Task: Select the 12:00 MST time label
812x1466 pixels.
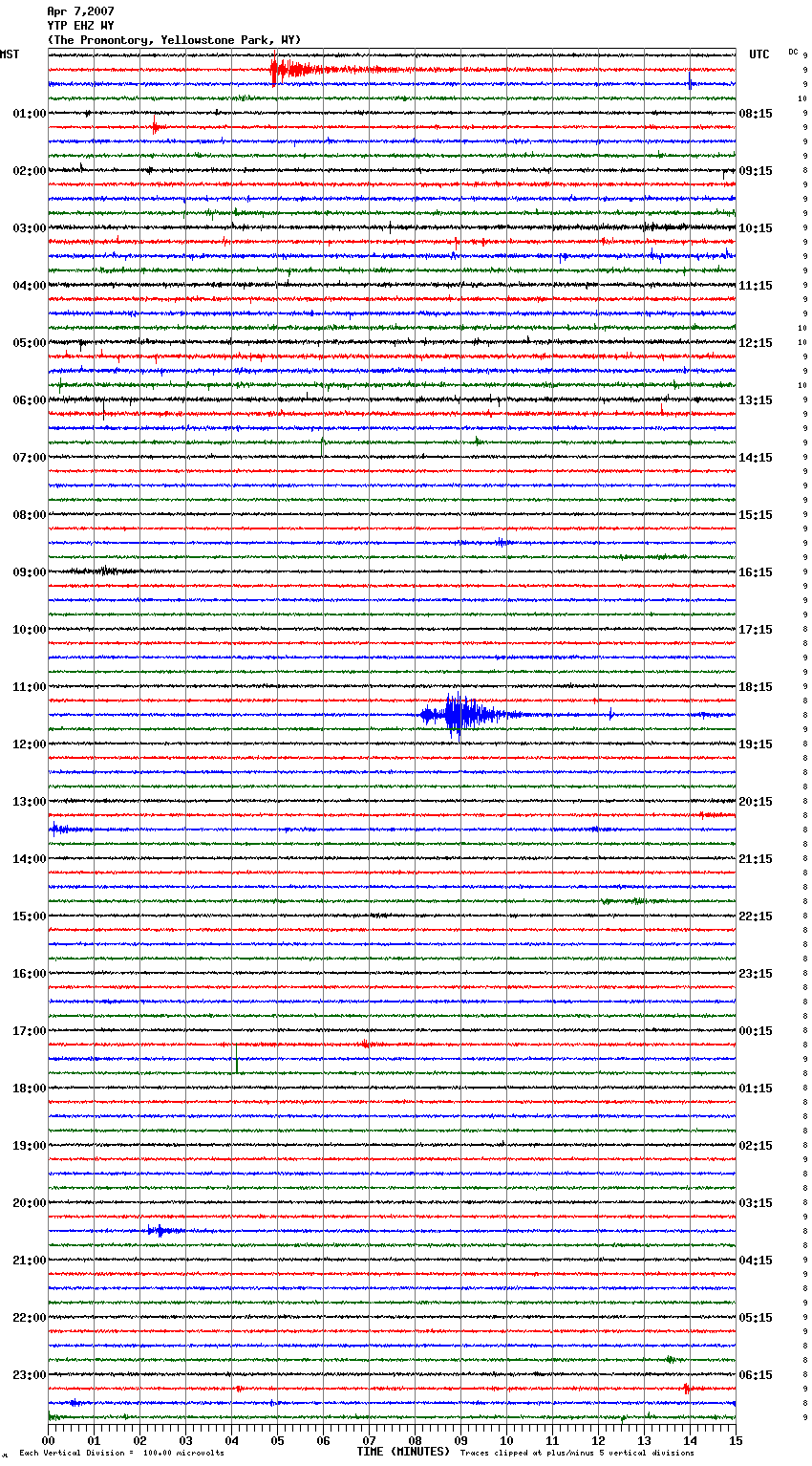Action: [30, 744]
